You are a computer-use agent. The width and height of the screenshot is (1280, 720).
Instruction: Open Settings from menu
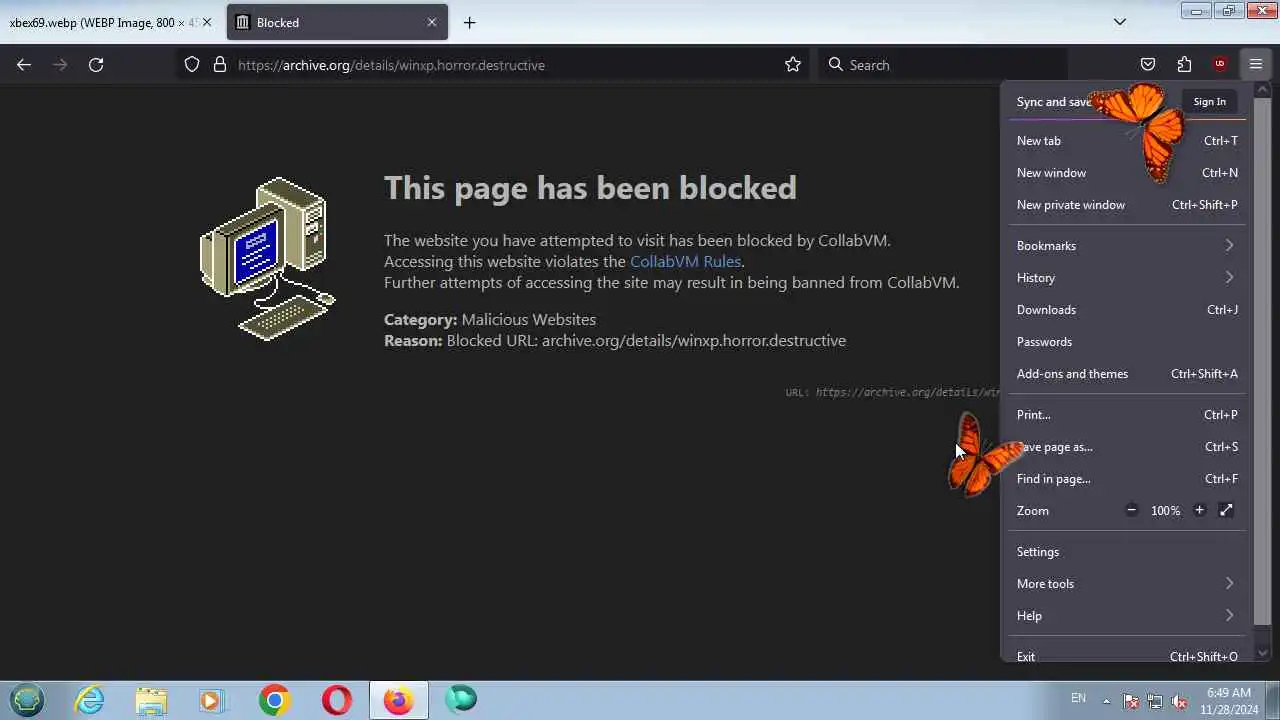tap(1127, 552)
